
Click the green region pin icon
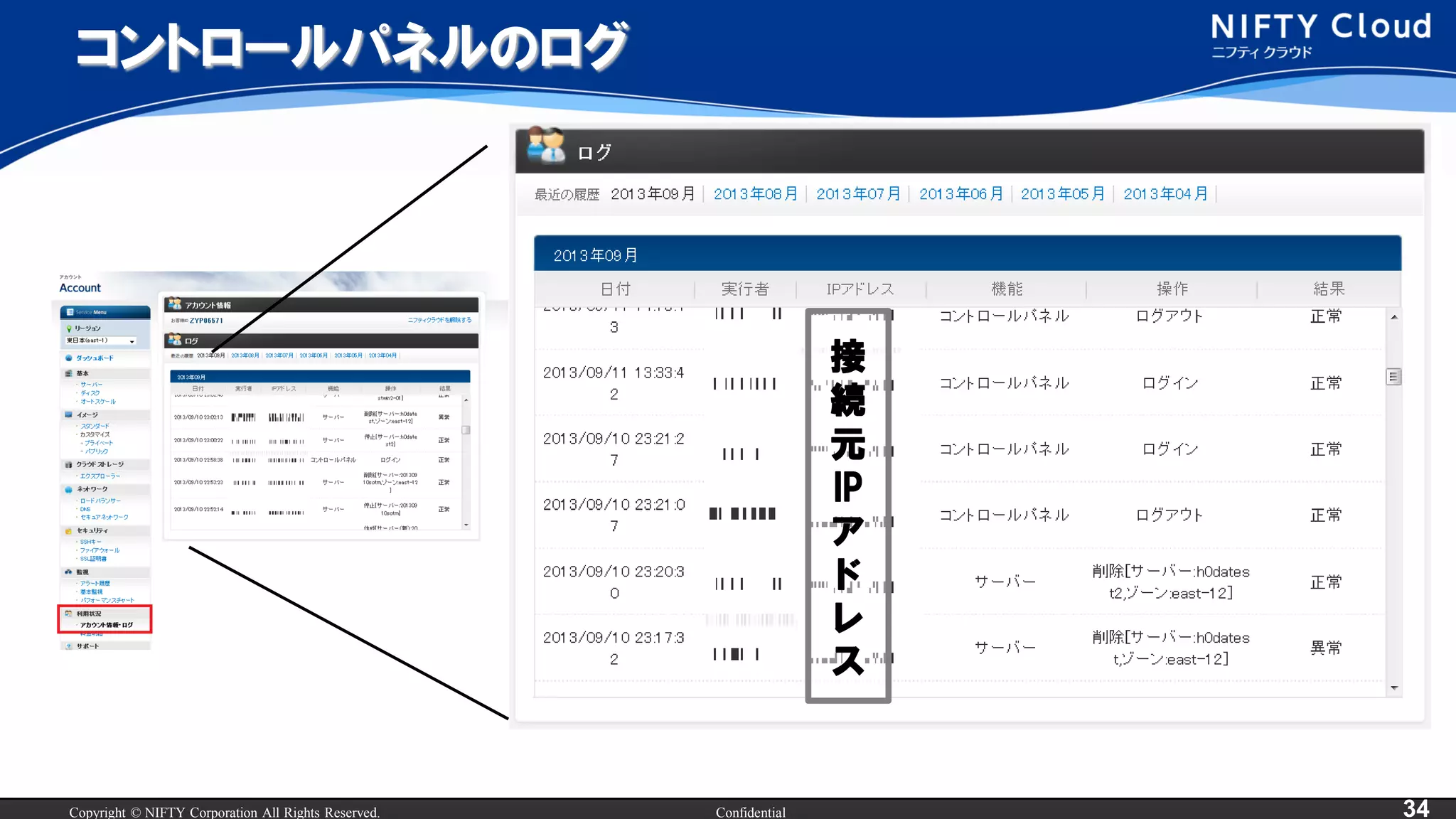(69, 328)
